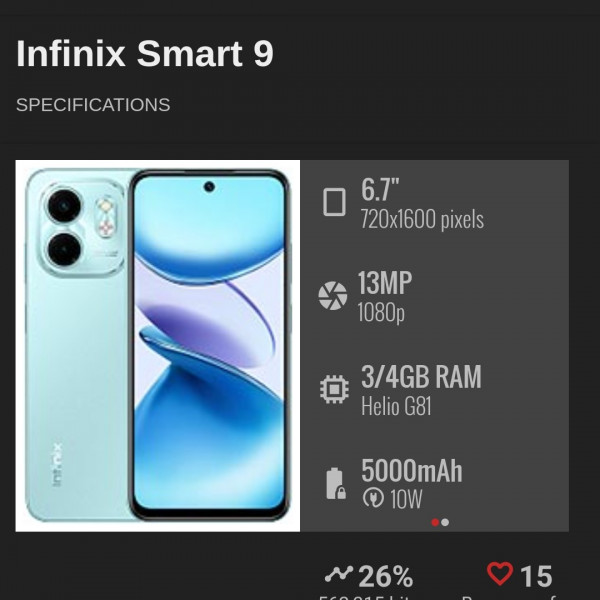Click the red heart favorite icon
This screenshot has height=600, width=600.
tap(500, 573)
